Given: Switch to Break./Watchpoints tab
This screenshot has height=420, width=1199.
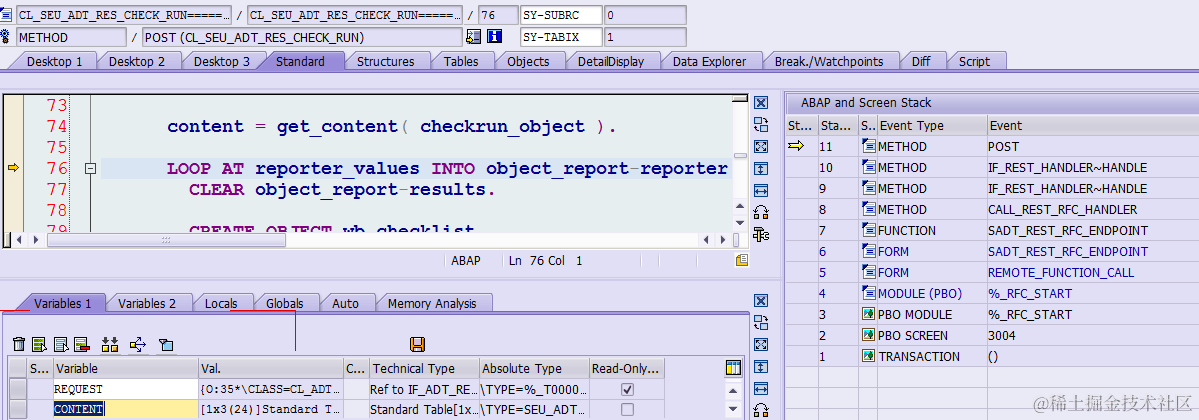Looking at the screenshot, I should pos(829,61).
